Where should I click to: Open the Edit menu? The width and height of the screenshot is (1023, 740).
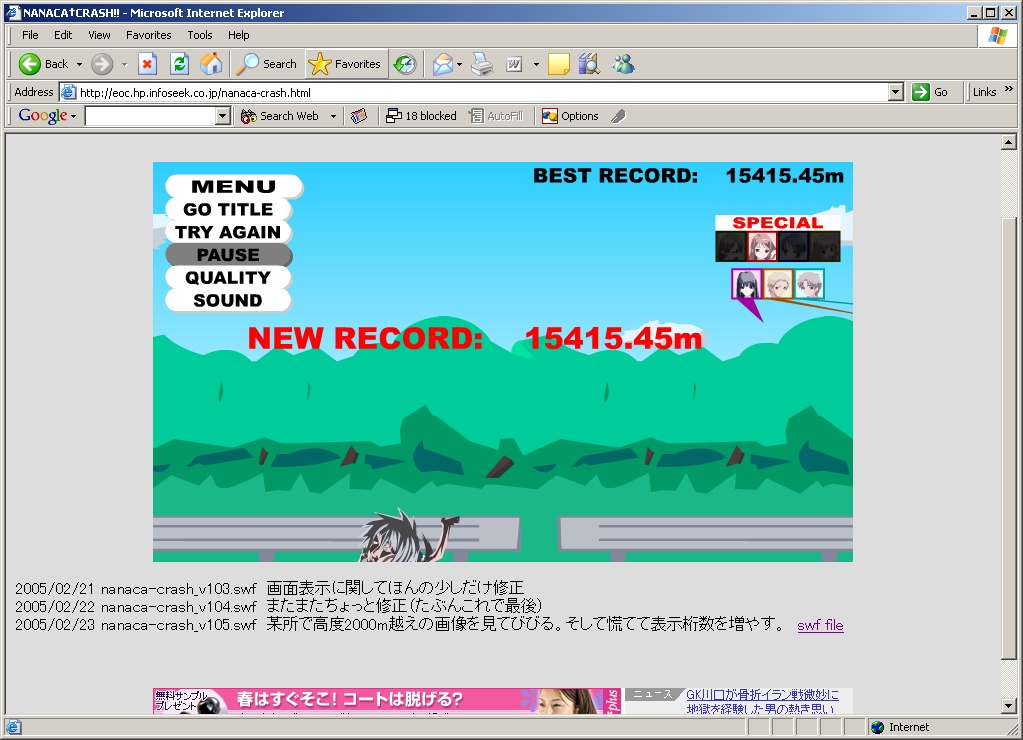pos(63,35)
